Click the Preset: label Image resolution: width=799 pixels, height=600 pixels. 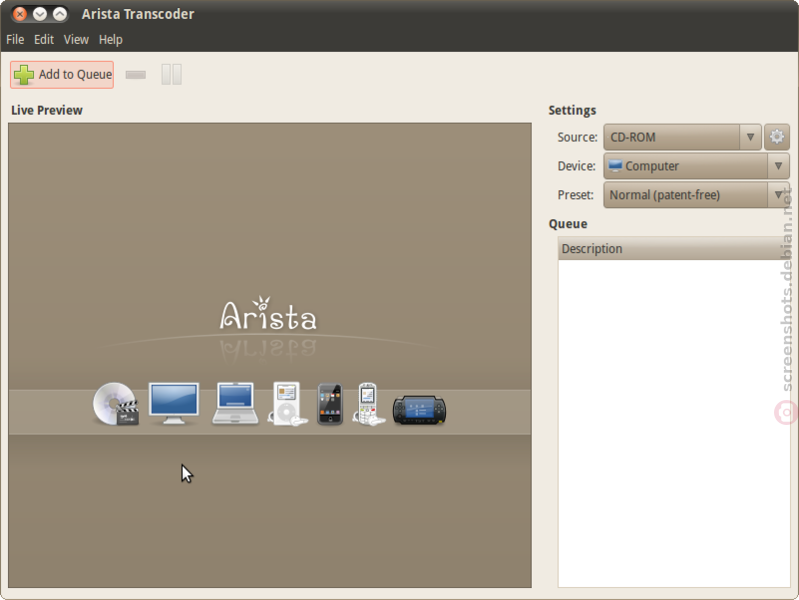click(576, 195)
